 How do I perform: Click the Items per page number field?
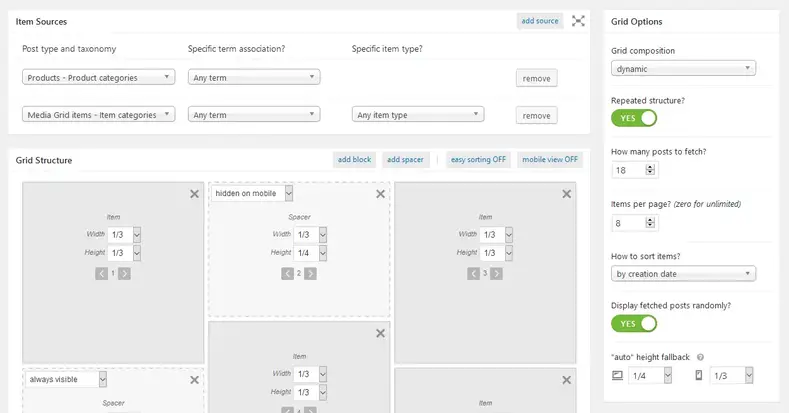635,222
